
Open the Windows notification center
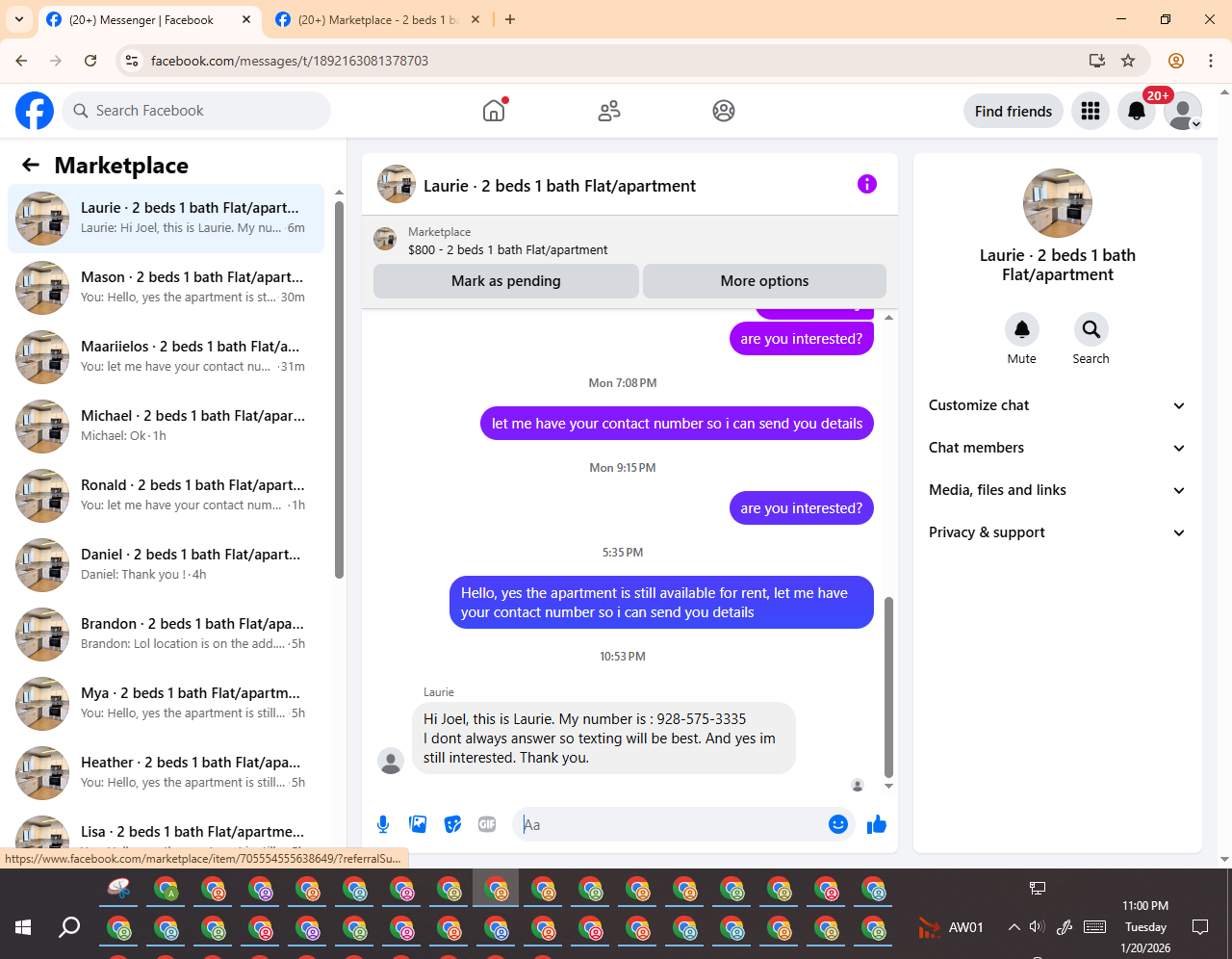[1200, 927]
